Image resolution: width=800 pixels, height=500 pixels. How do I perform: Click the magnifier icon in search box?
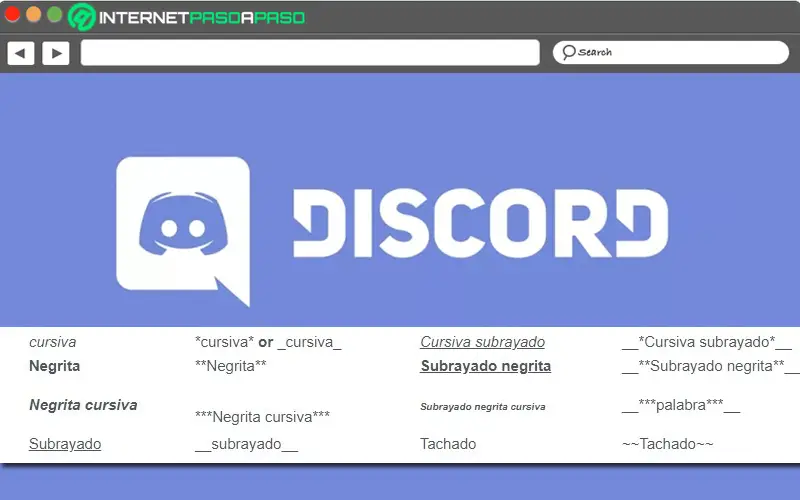pyautogui.click(x=568, y=52)
